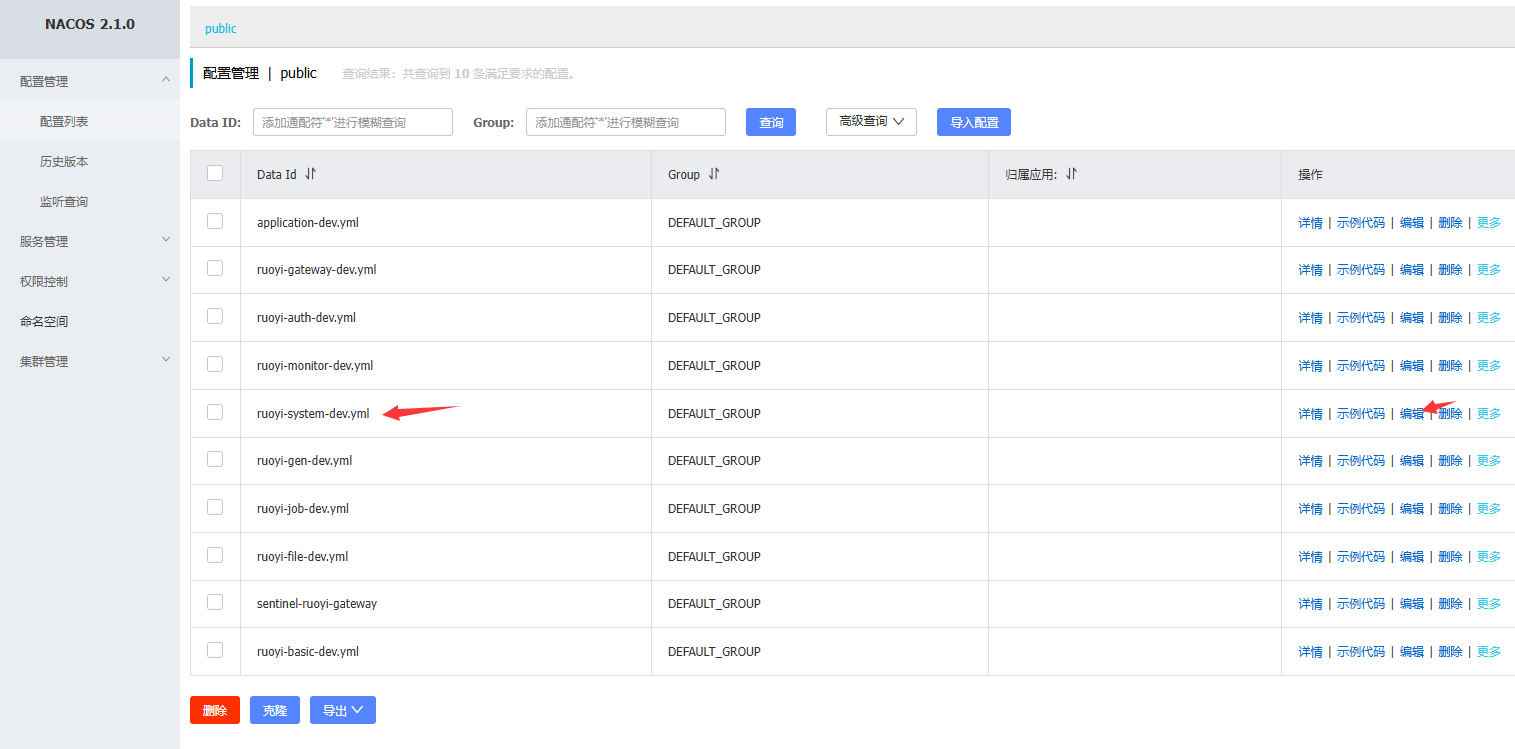
Task: Expand the 集群管理 sidebar menu
Action: coord(90,361)
